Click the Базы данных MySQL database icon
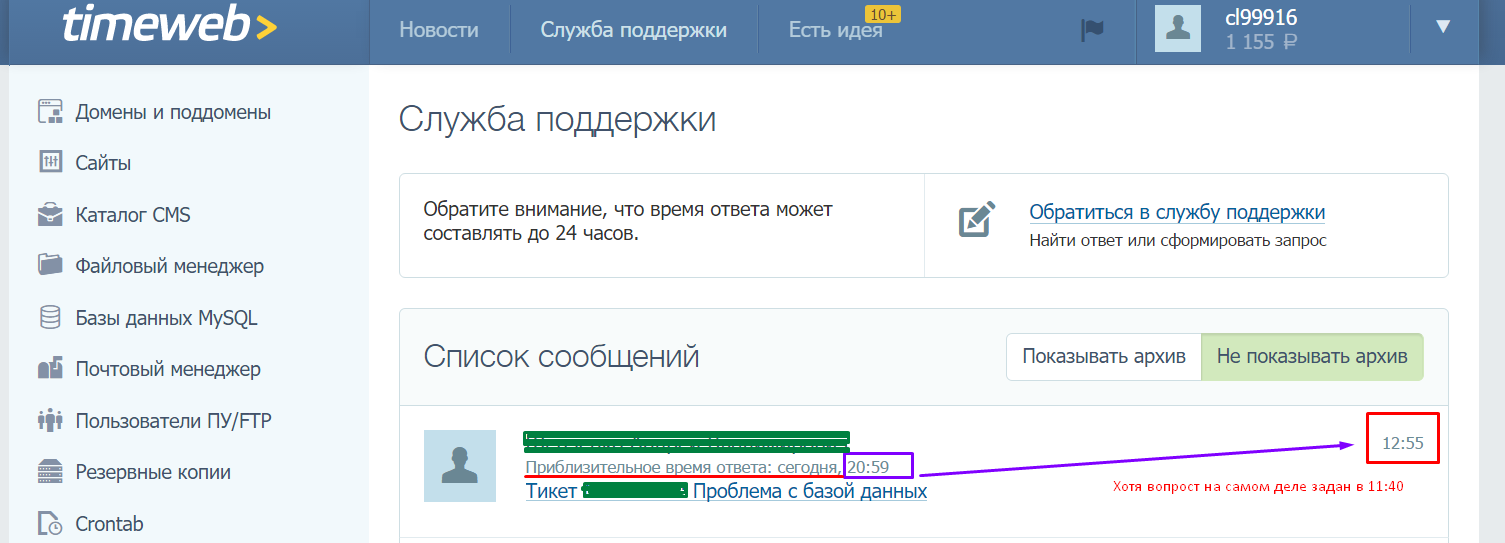The width and height of the screenshot is (1505, 543). click(x=50, y=318)
